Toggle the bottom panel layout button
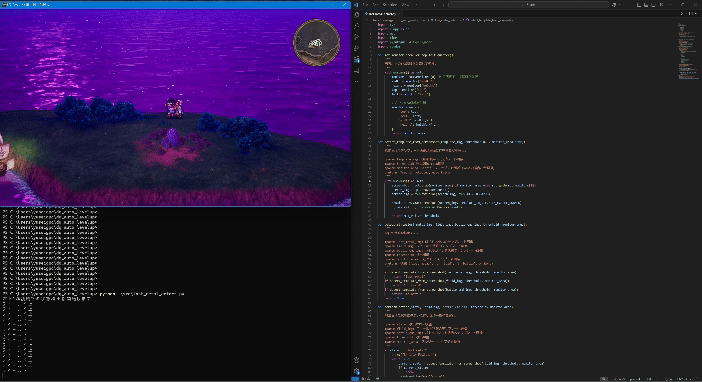Screen dimensions: 702x382 (646, 4)
